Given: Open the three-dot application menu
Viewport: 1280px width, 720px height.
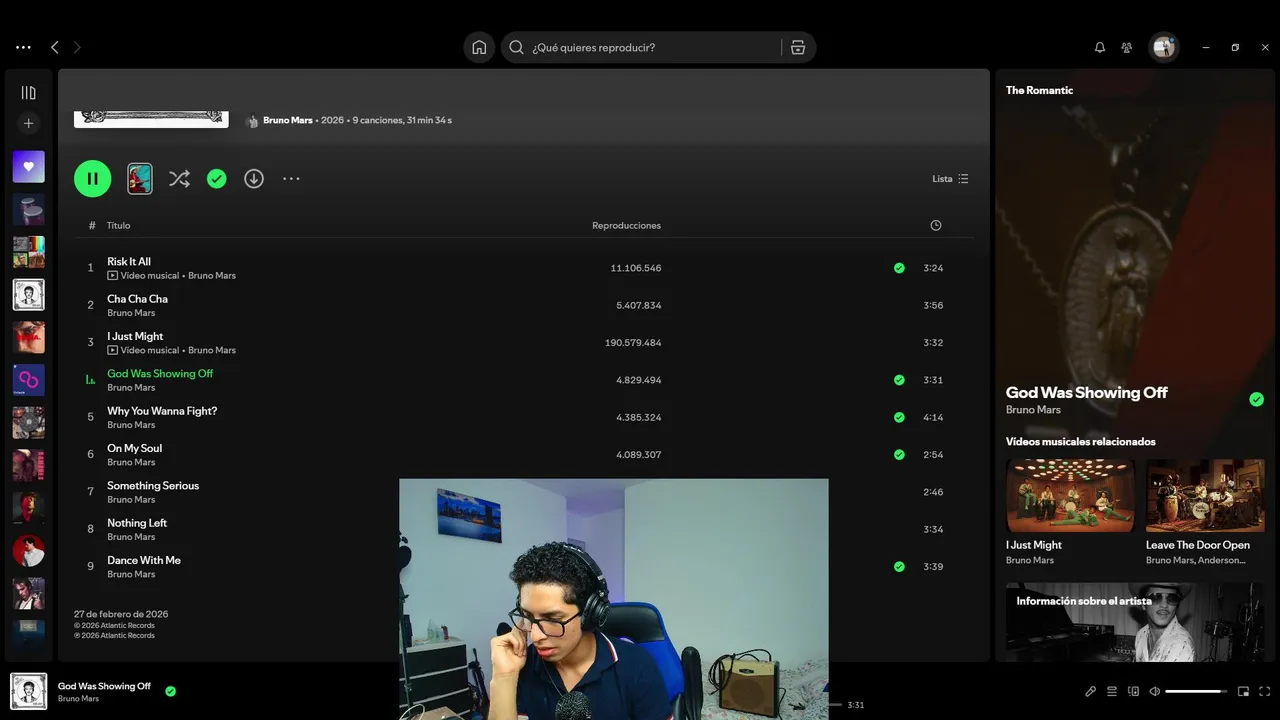Looking at the screenshot, I should (x=23, y=47).
